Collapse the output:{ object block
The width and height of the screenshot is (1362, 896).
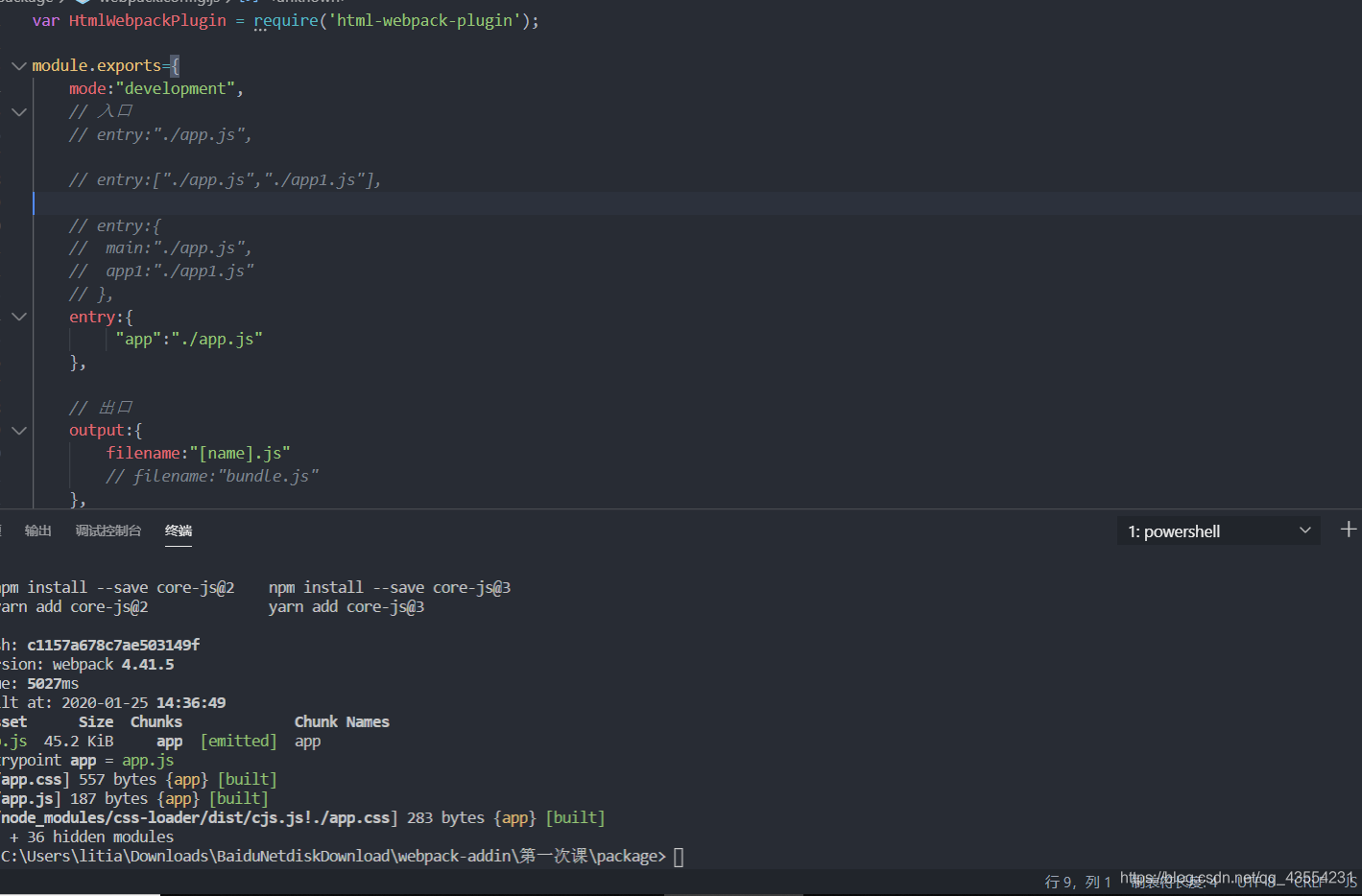click(x=18, y=431)
